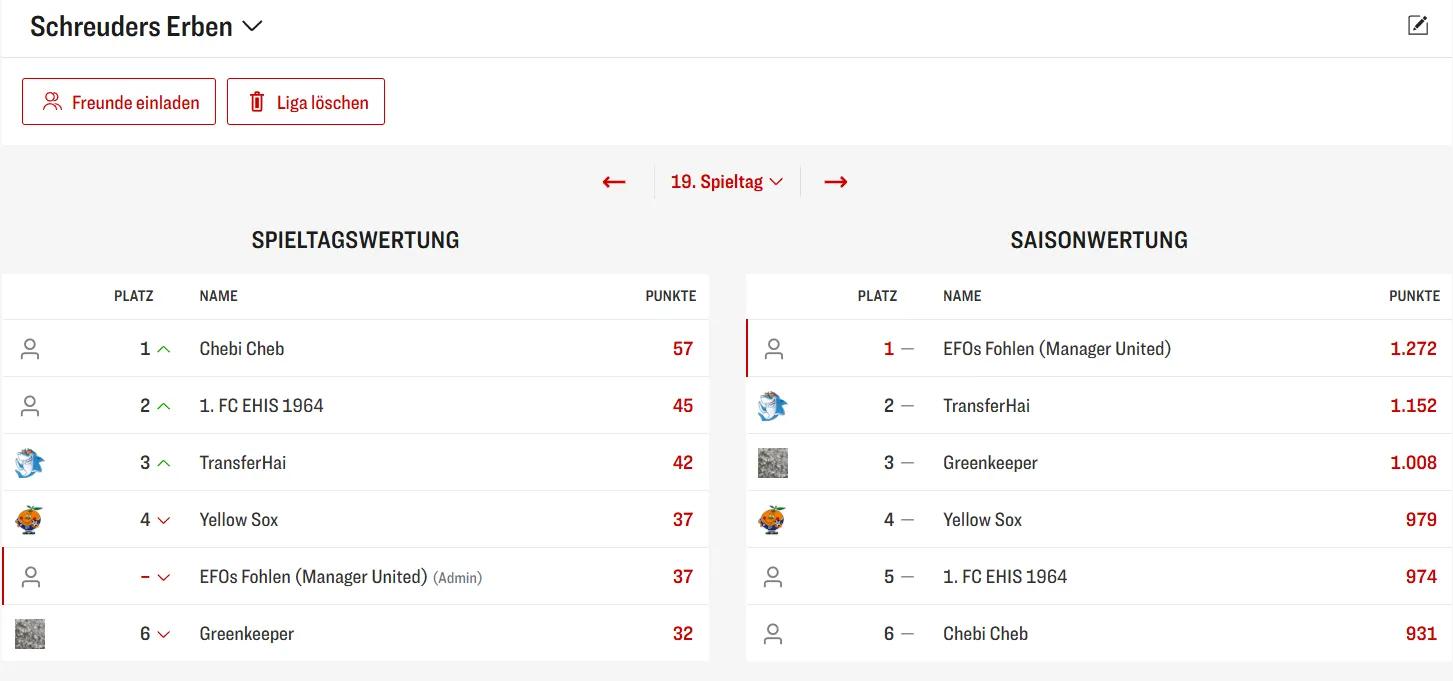Click the edit league pencil icon
The image size is (1453, 681).
tap(1417, 26)
